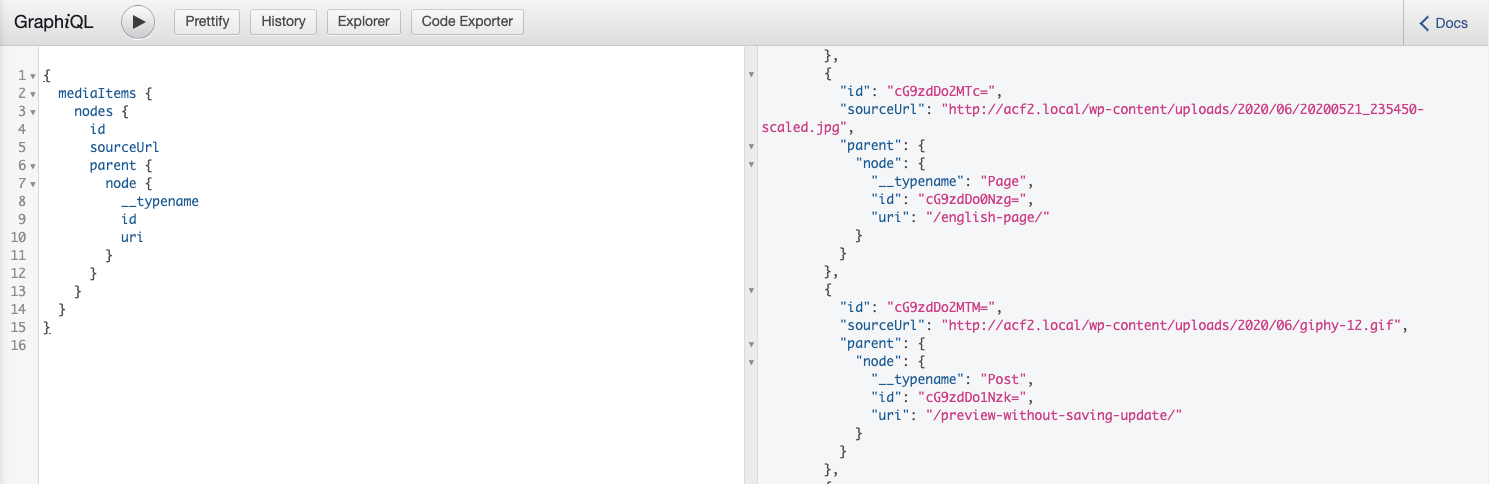Click the "Page" typename value
Screen dimensions: 1489x484
1003,181
